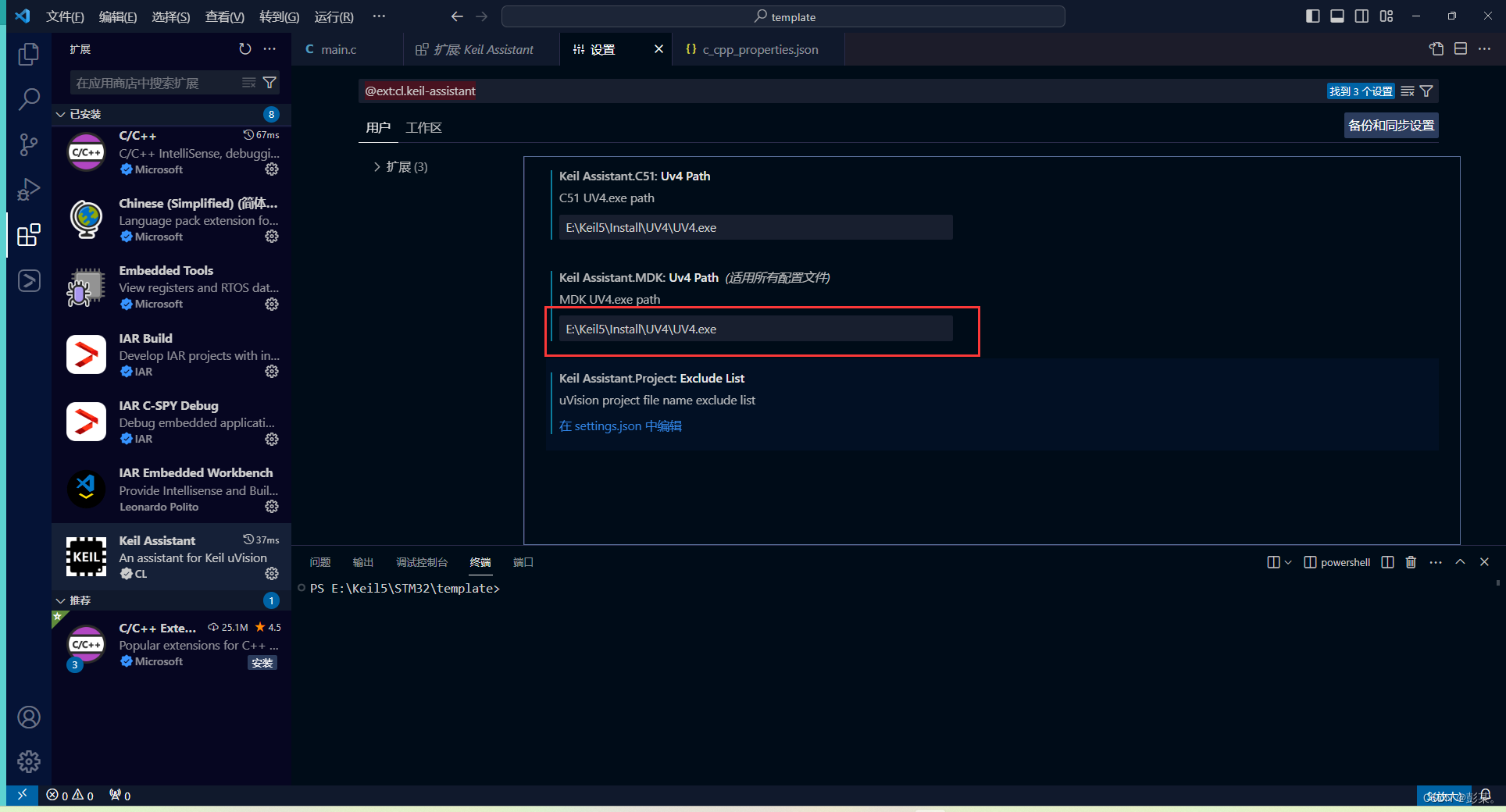
Task: Open the 文件(F) menu
Action: click(65, 16)
